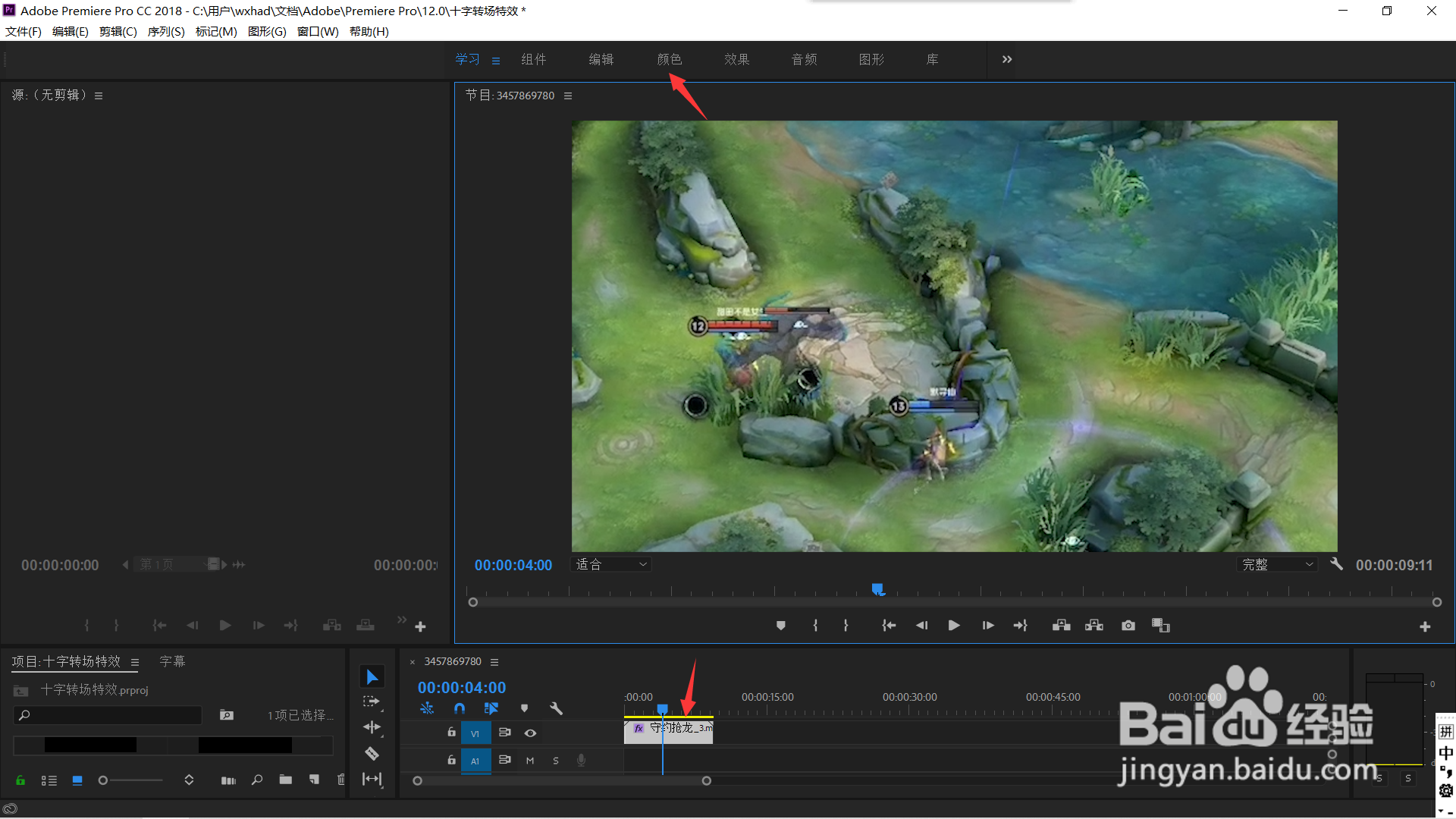
Task: Switch to 音频 workspace
Action: click(805, 59)
